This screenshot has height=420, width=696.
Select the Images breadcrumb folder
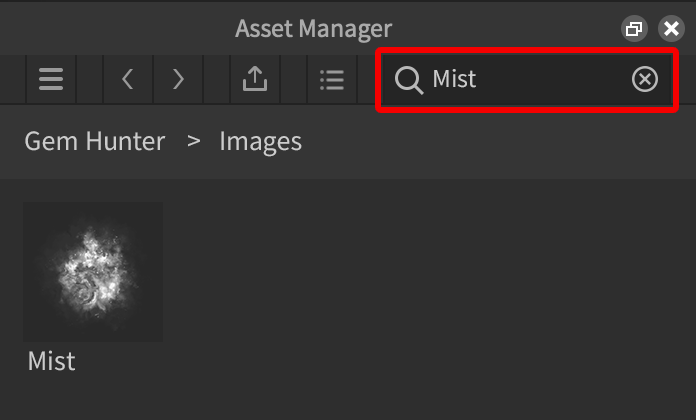(x=260, y=141)
